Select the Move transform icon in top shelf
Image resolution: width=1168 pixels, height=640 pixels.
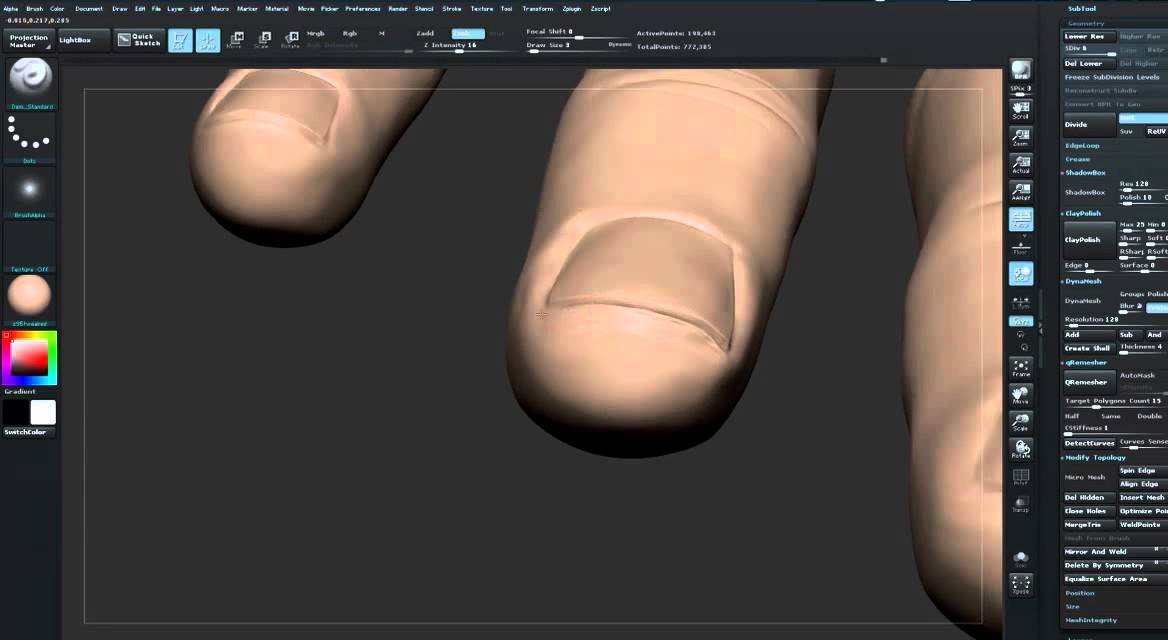(x=235, y=40)
